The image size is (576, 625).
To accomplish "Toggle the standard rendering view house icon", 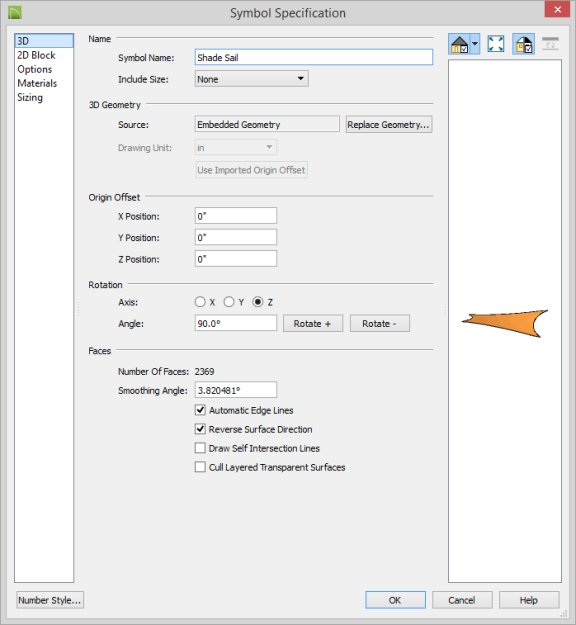I will [x=460, y=44].
